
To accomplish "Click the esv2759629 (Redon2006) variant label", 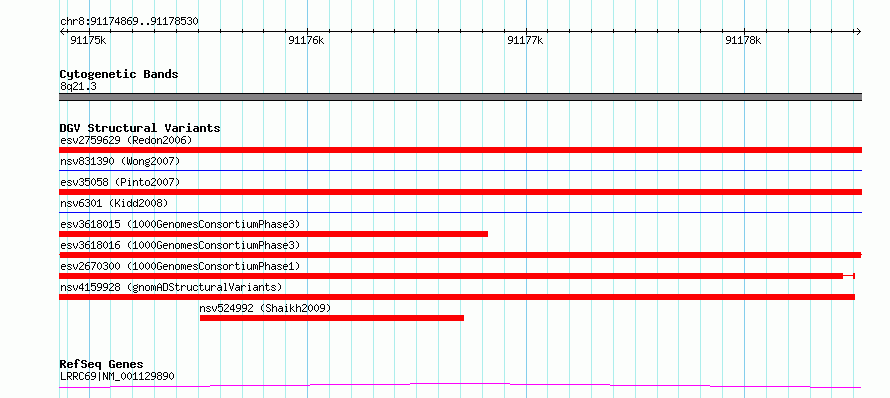I will coord(126,140).
